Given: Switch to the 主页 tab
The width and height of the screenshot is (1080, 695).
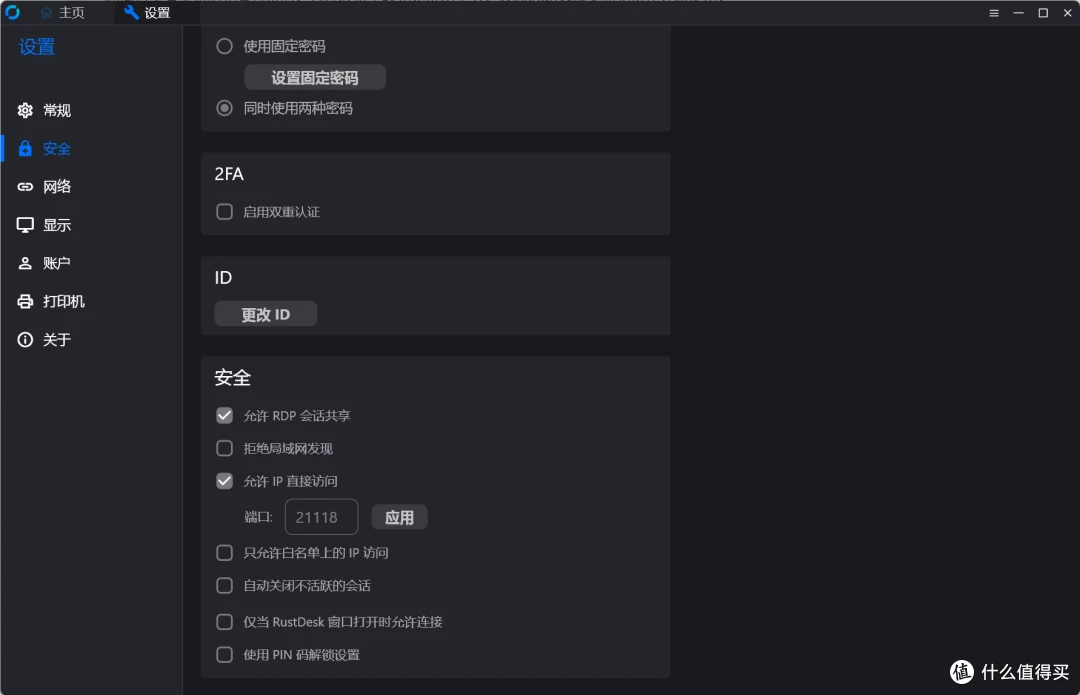Looking at the screenshot, I should [x=63, y=13].
